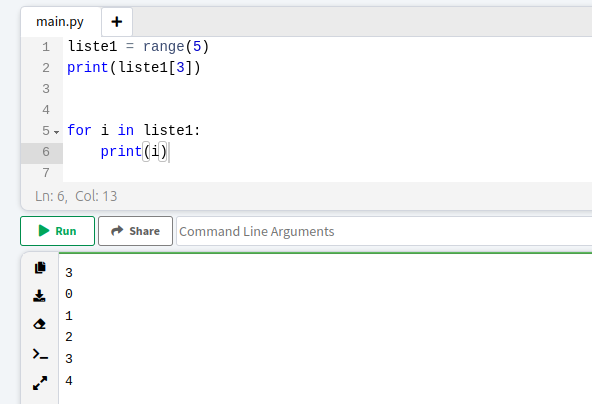Click the Ln: 6, Col: 13 status text

click(x=76, y=196)
